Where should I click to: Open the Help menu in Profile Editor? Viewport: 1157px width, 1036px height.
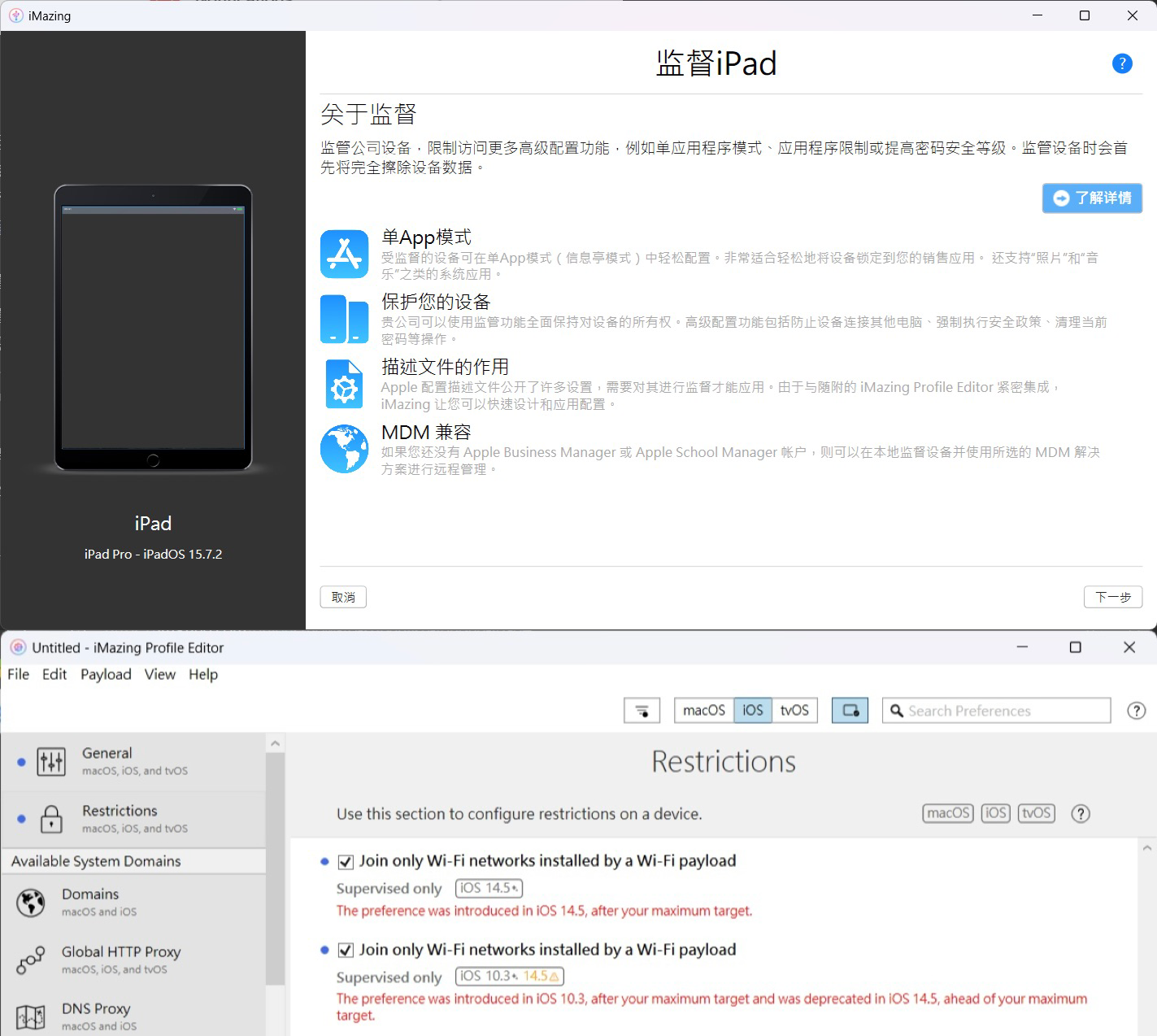203,674
